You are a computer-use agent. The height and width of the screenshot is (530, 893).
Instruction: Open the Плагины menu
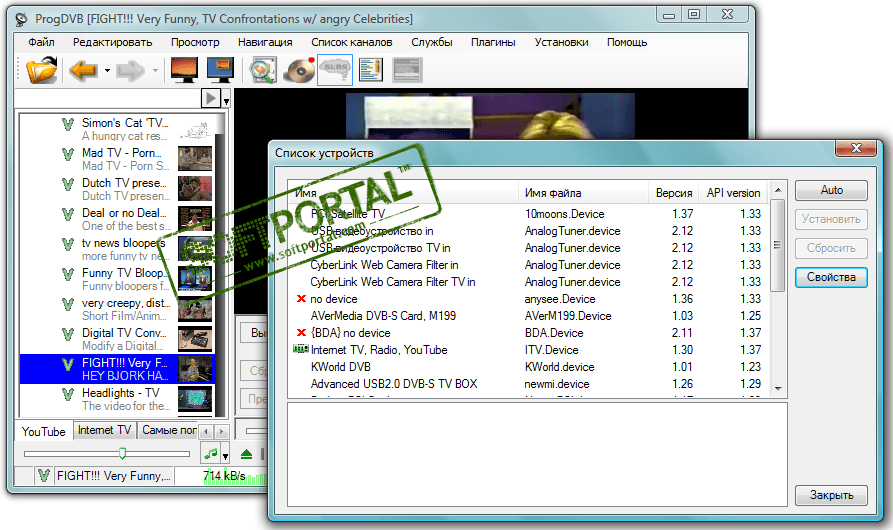tap(493, 42)
